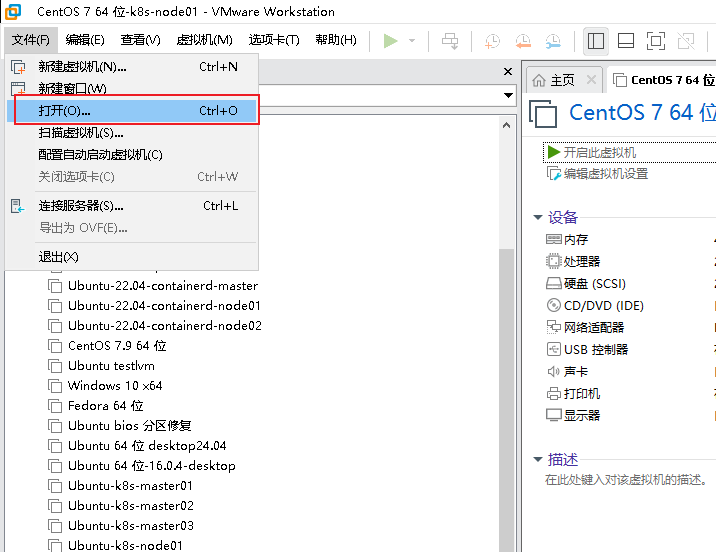Click the library scrollbar up arrow

click(x=506, y=125)
